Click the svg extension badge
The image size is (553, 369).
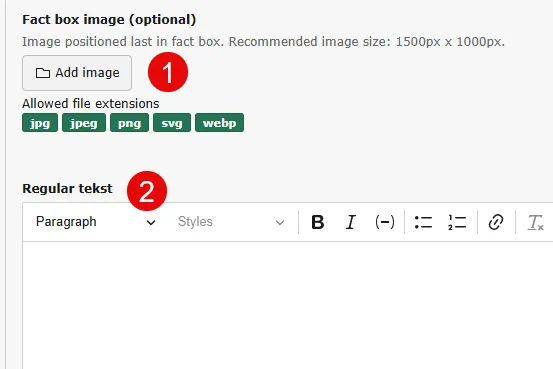click(172, 123)
